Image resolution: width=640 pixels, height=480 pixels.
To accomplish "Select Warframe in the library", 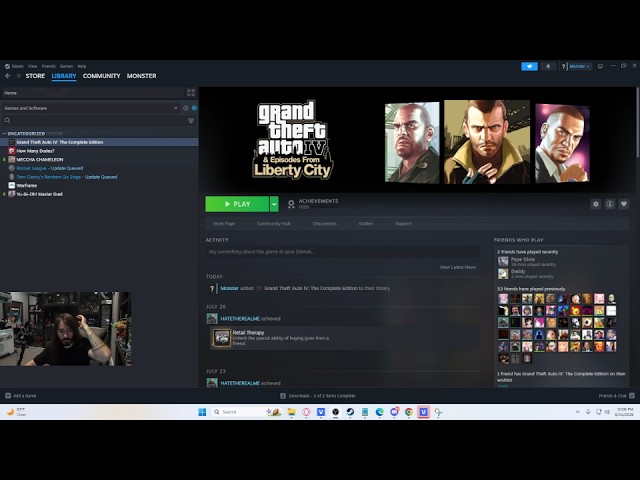I will tap(99, 185).
